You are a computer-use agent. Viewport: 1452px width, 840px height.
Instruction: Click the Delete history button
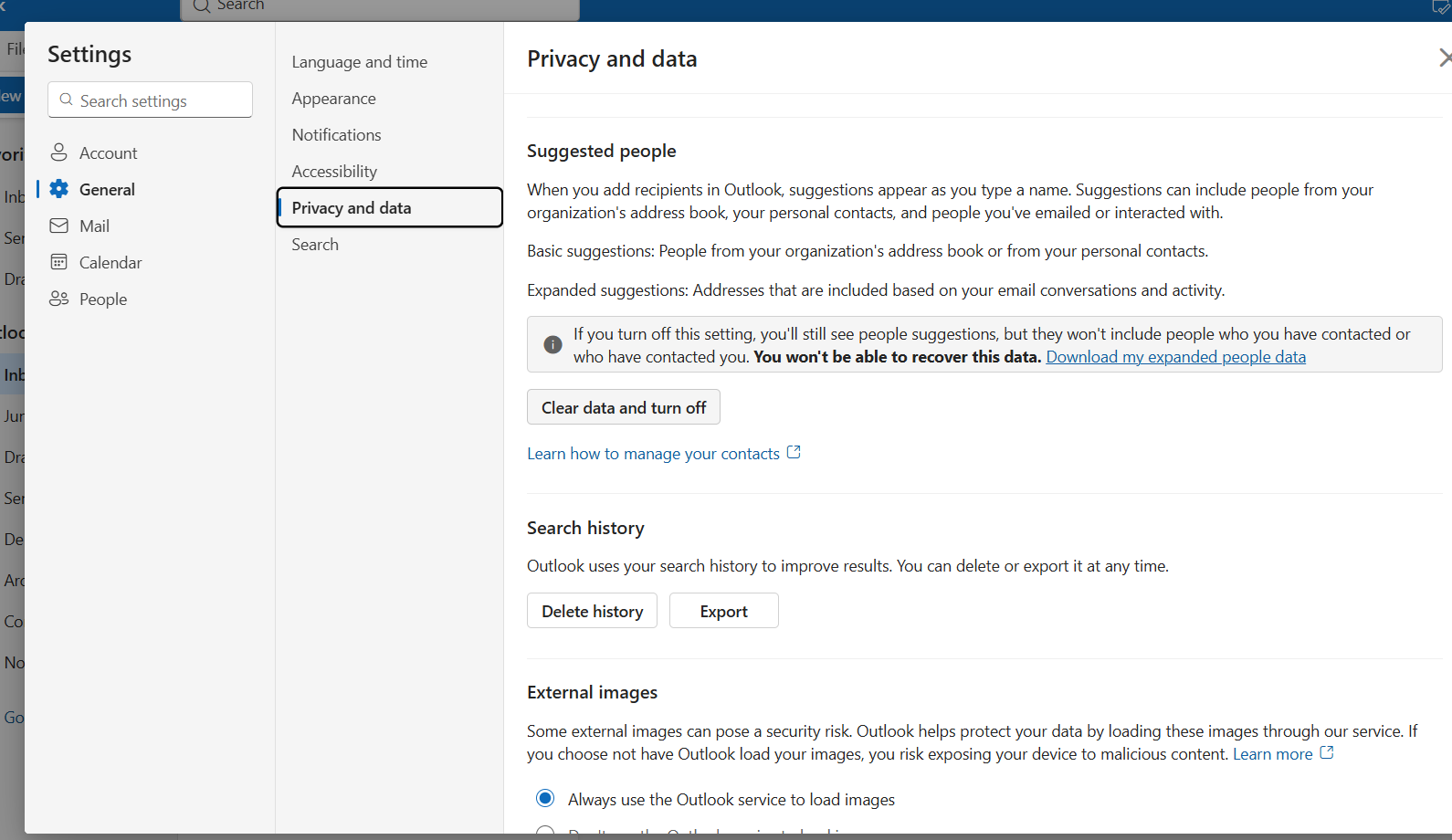(592, 611)
